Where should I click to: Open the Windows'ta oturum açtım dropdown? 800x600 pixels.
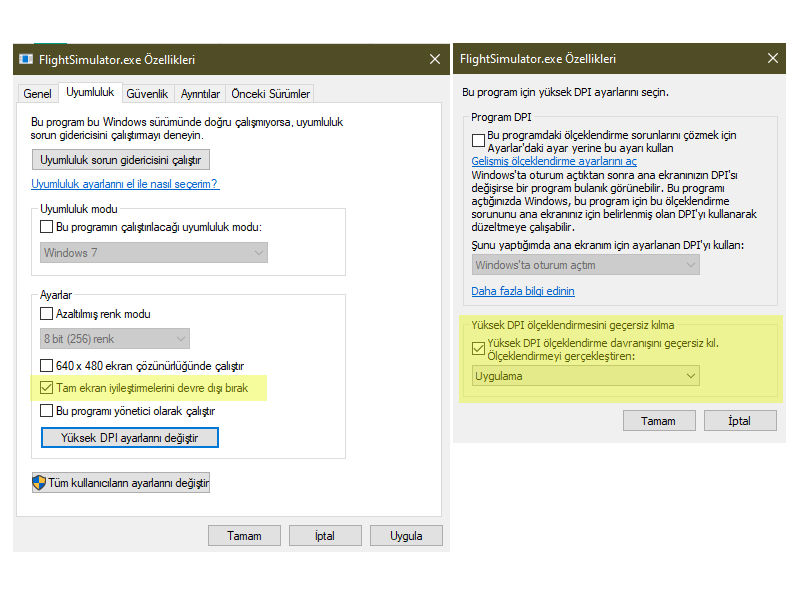(585, 265)
